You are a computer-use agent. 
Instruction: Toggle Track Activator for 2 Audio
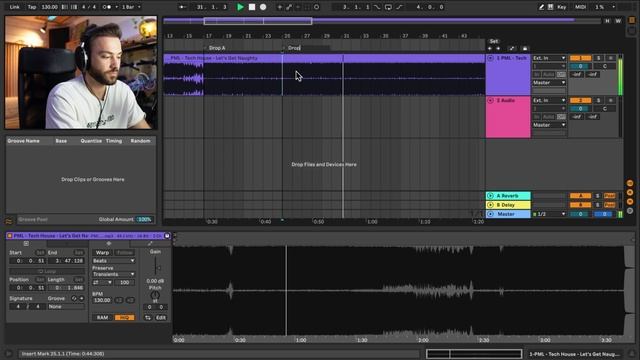[x=580, y=100]
